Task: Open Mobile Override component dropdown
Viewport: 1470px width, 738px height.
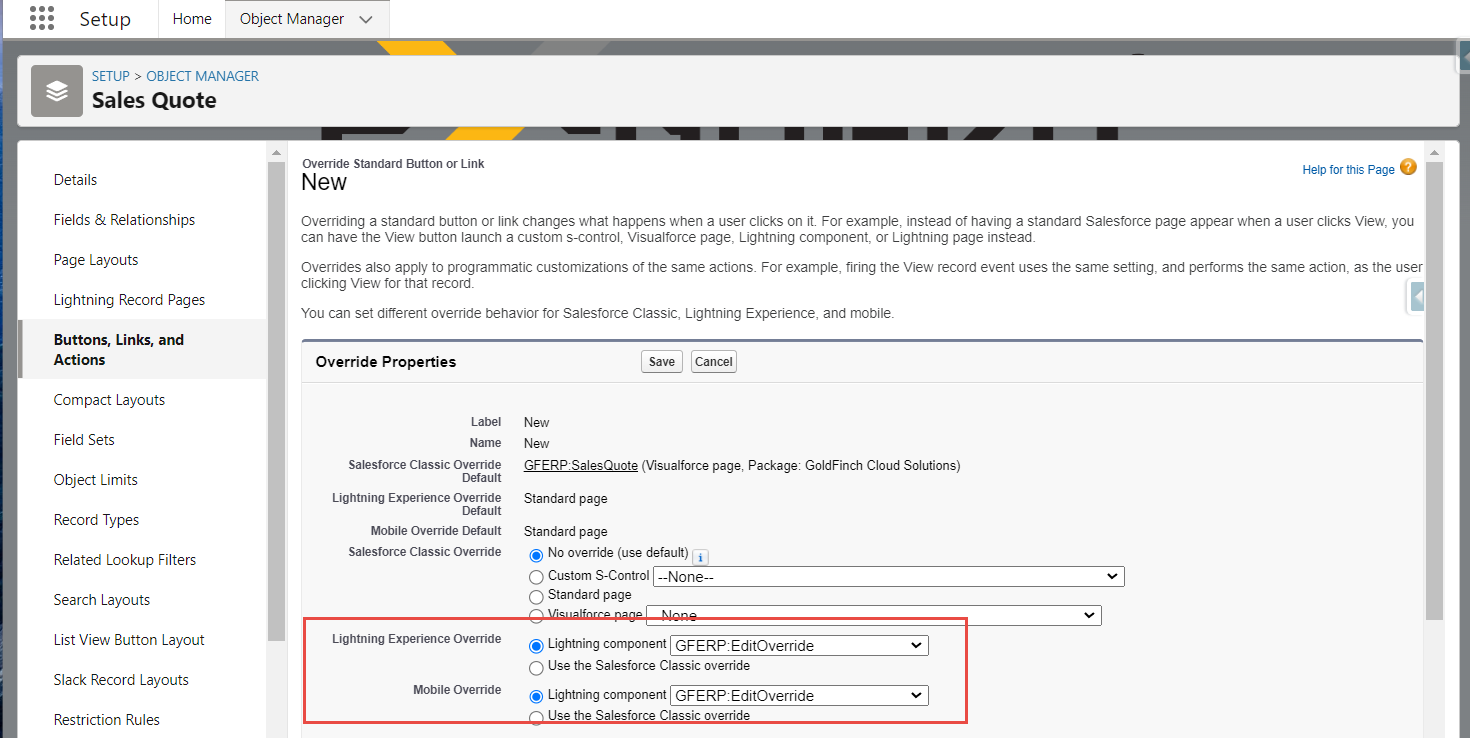Action: tap(800, 696)
